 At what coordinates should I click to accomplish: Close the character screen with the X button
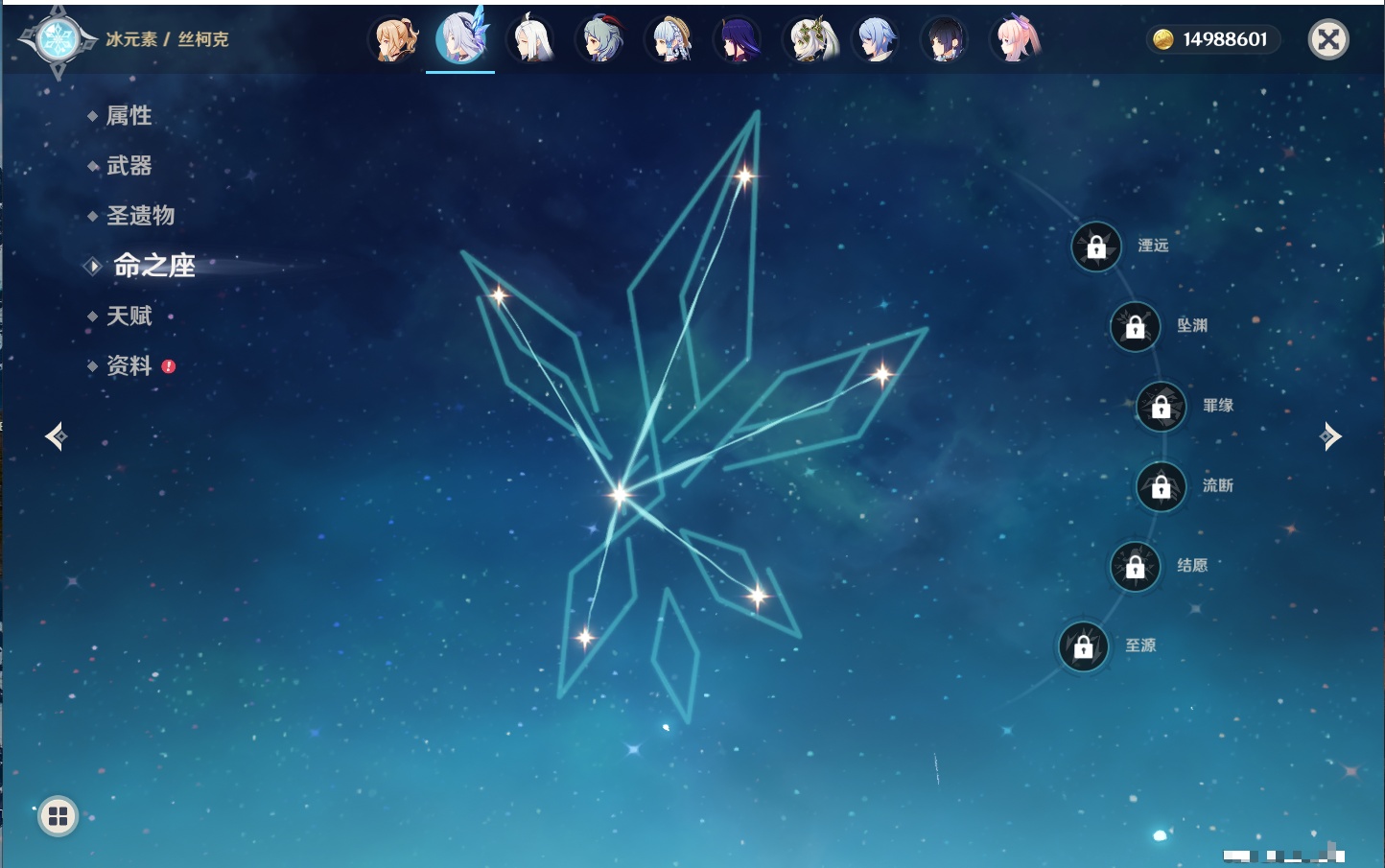[1328, 39]
